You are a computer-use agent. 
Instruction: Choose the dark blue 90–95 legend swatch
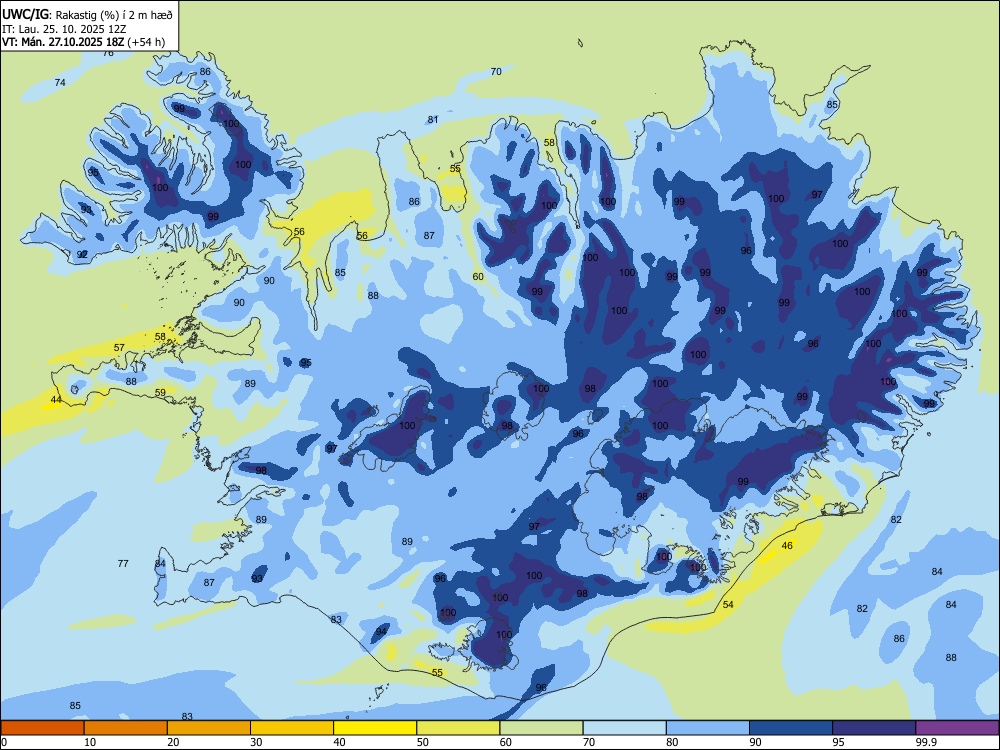791,728
